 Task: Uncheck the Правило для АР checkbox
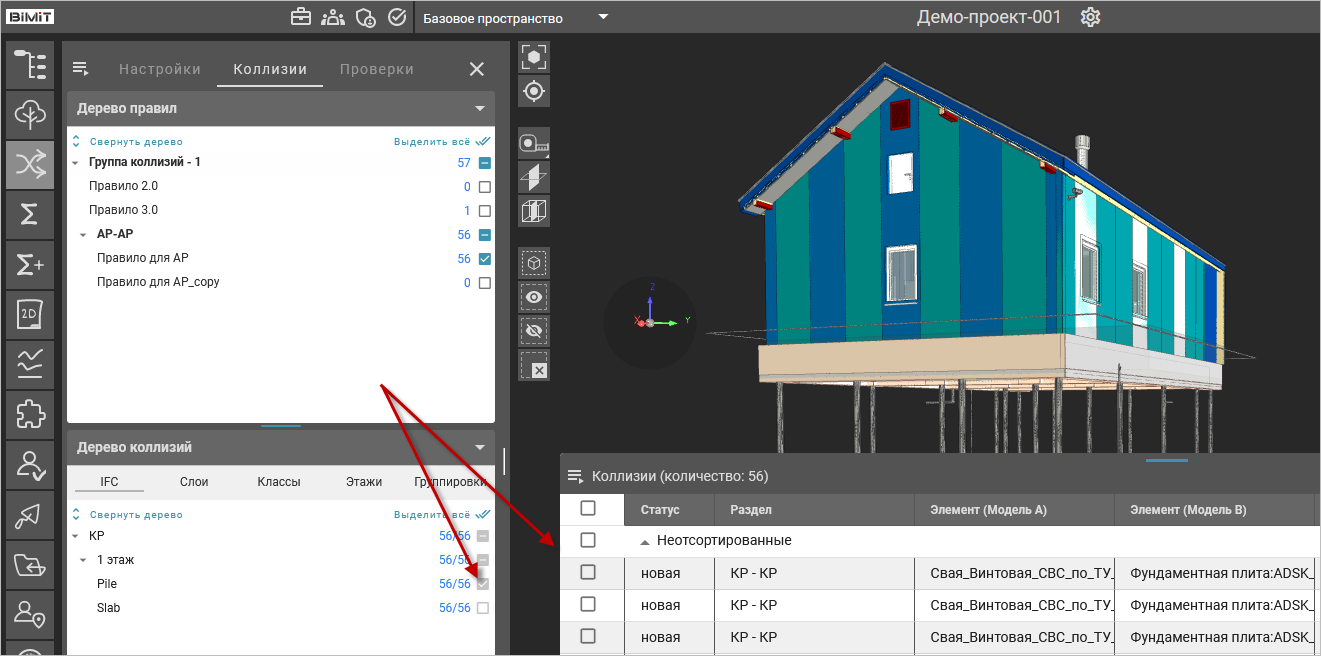[x=485, y=259]
